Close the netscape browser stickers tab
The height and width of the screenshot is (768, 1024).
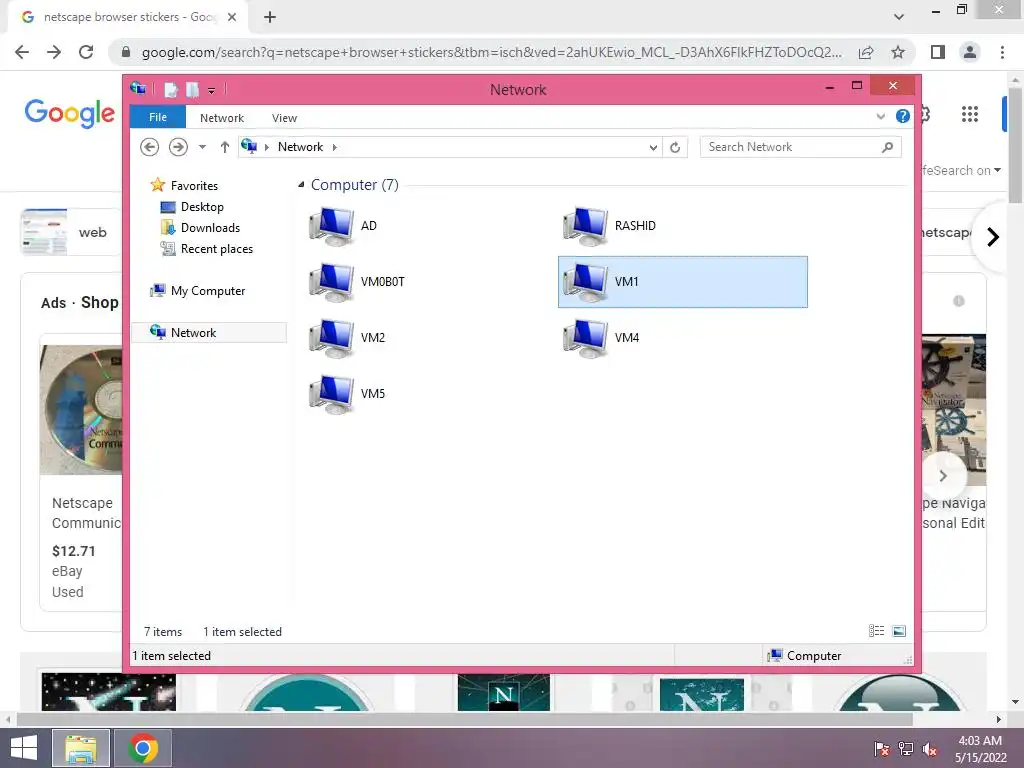(x=232, y=17)
